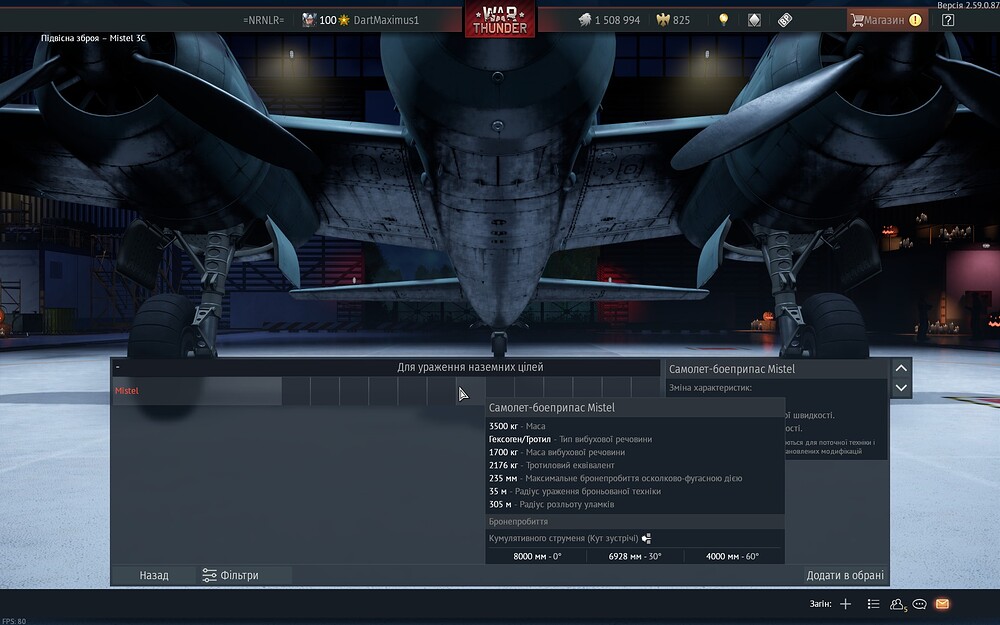Click the 1 508 994 Silver Lions balance
The image size is (1000, 625).
click(x=617, y=20)
